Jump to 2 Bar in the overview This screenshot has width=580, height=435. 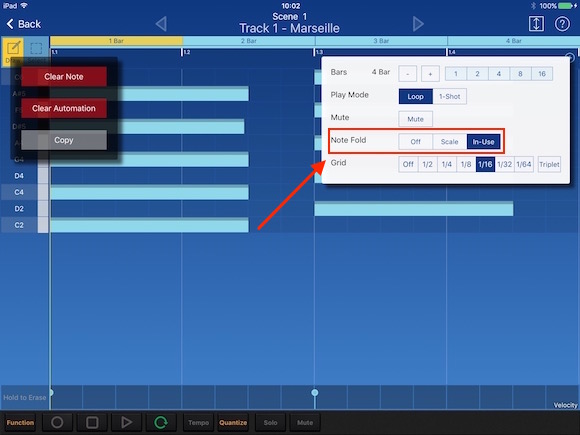(249, 41)
